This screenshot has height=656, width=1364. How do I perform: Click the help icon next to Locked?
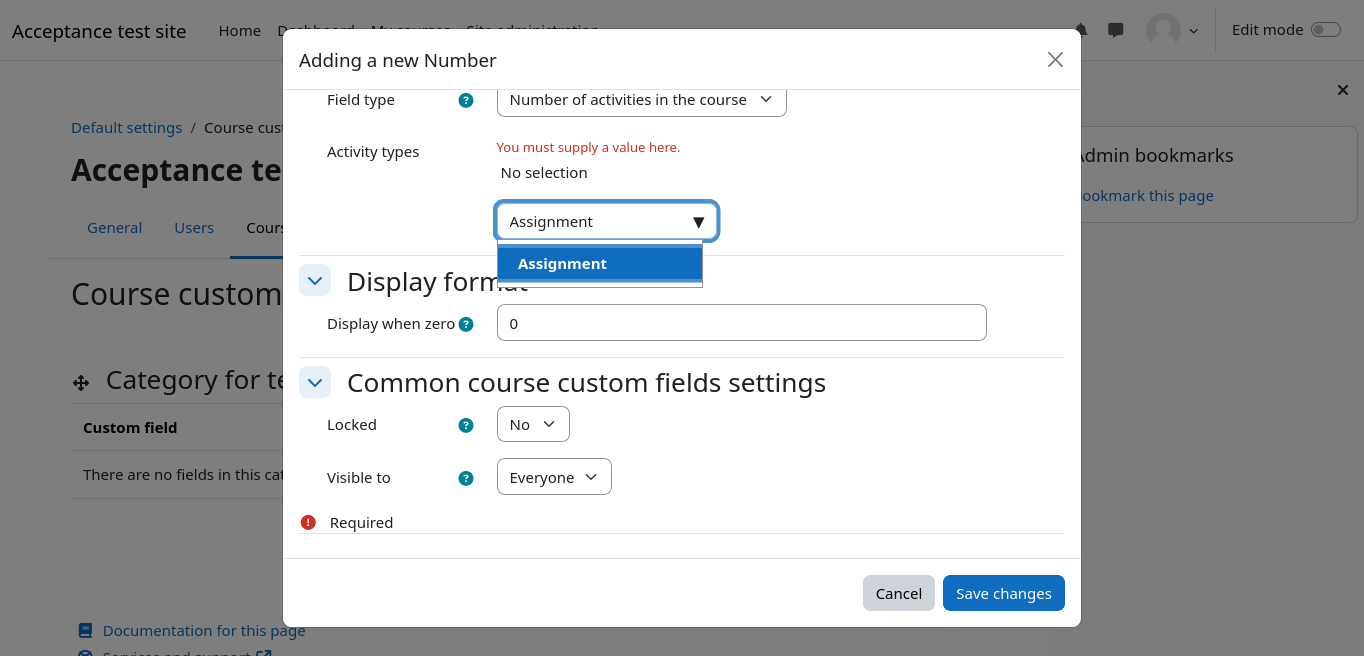point(465,425)
